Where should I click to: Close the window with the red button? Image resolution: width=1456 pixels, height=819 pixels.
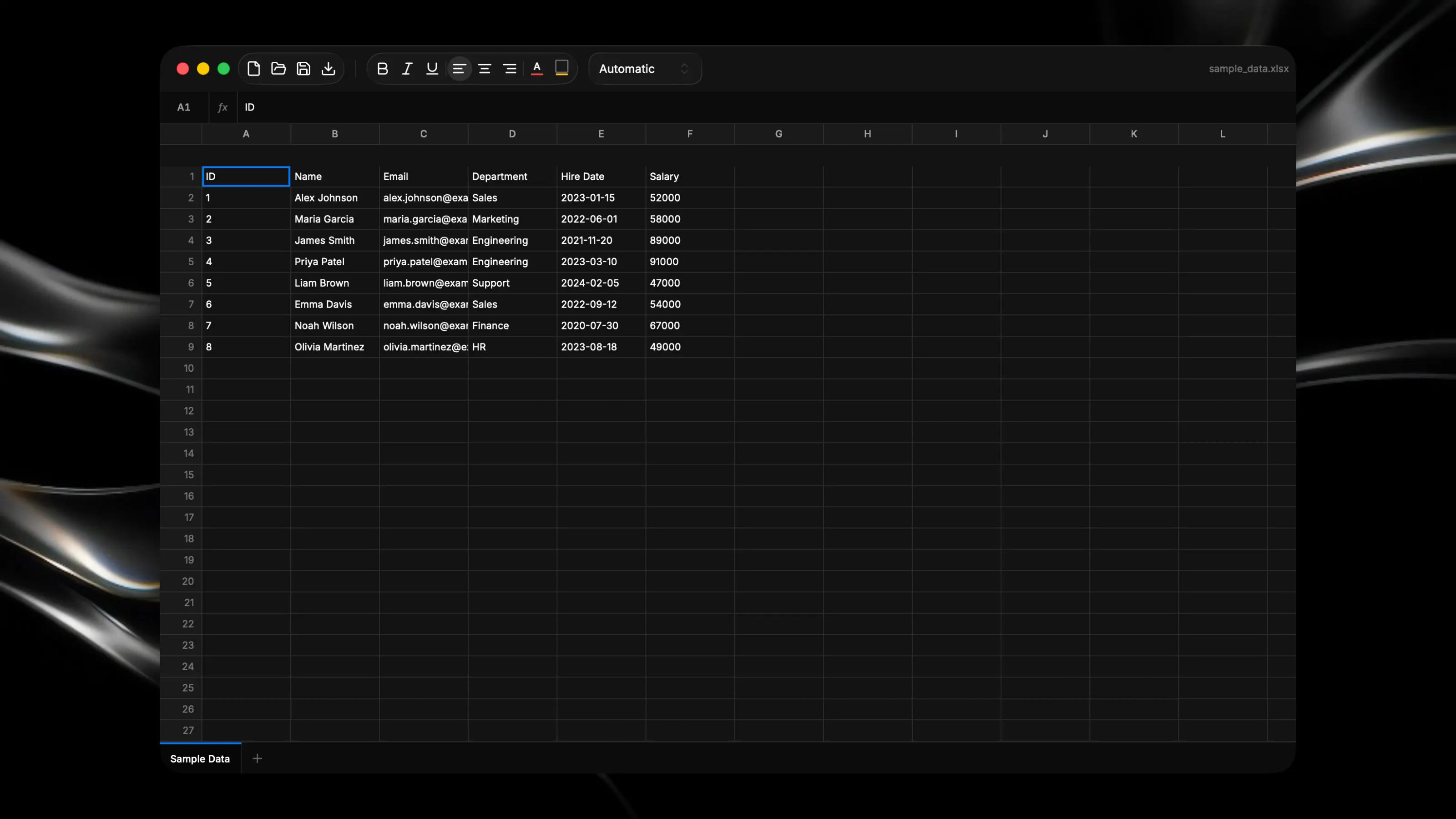pyautogui.click(x=182, y=68)
